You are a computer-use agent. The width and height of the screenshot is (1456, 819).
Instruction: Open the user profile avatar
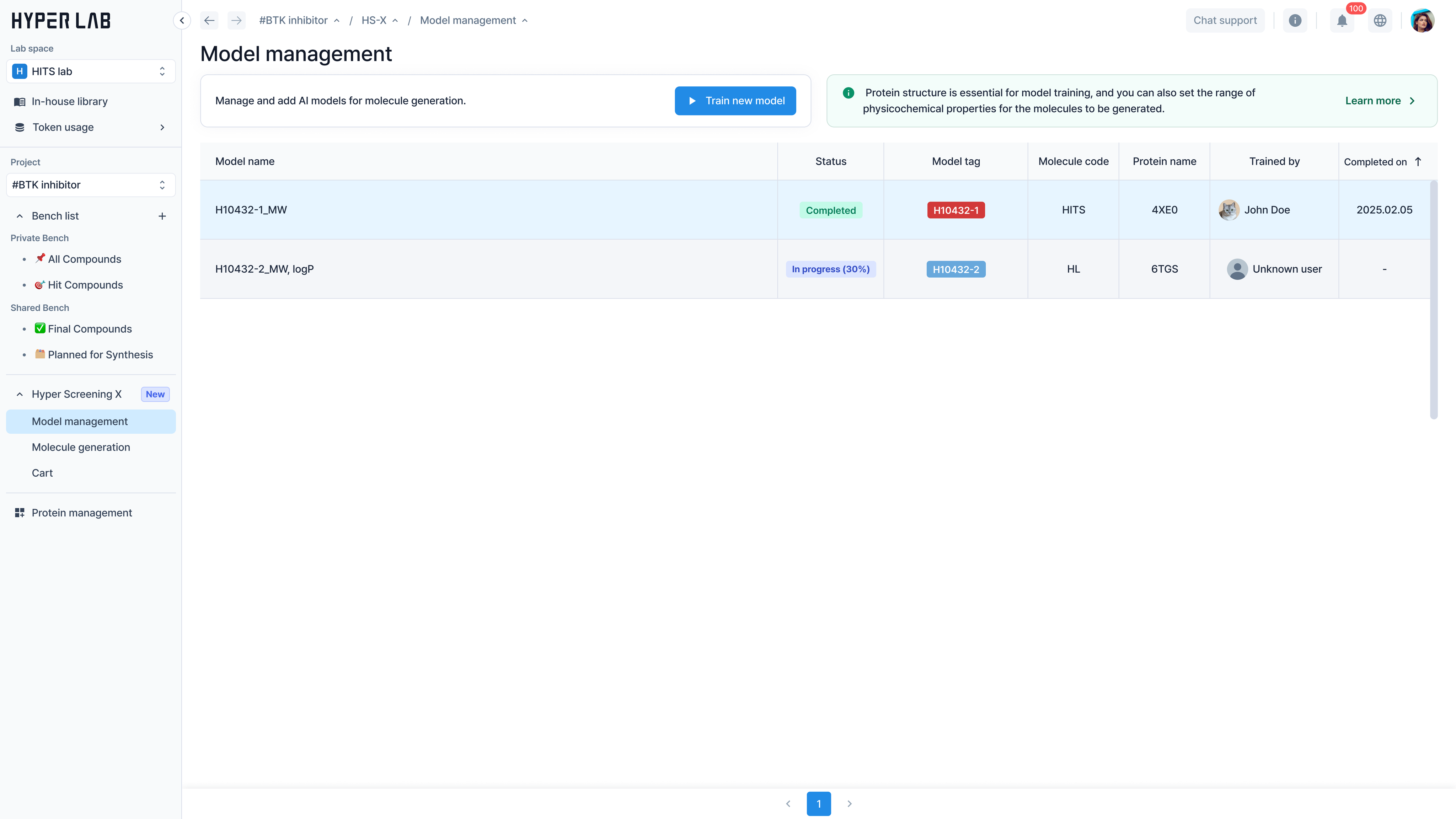point(1422,20)
